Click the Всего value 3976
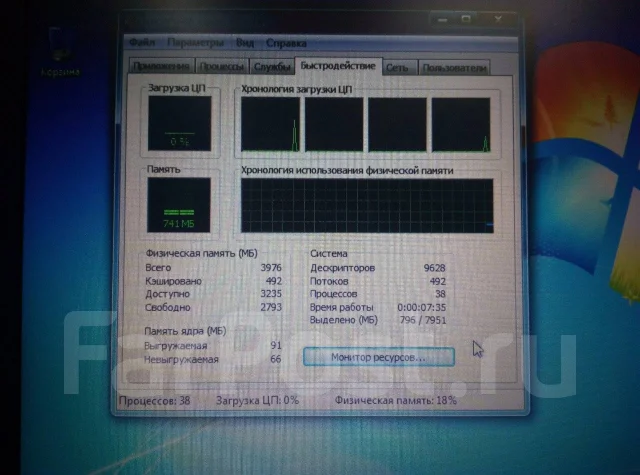The image size is (640, 475). coord(271,268)
